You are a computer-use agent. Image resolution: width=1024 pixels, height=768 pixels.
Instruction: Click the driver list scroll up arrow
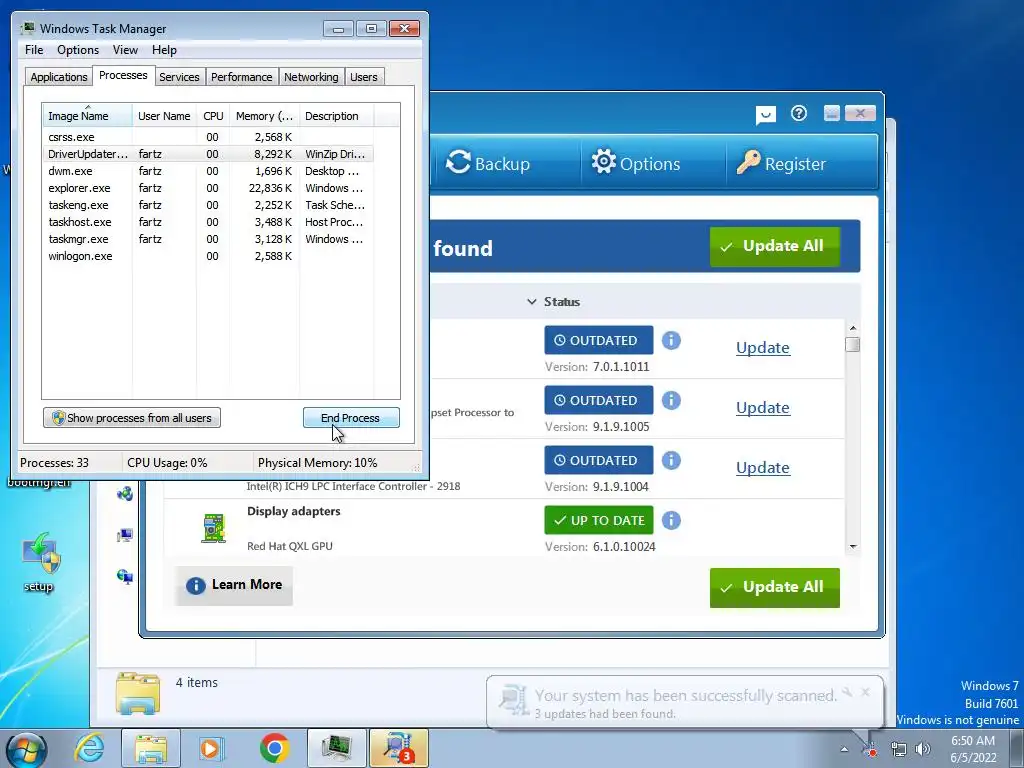(x=852, y=328)
